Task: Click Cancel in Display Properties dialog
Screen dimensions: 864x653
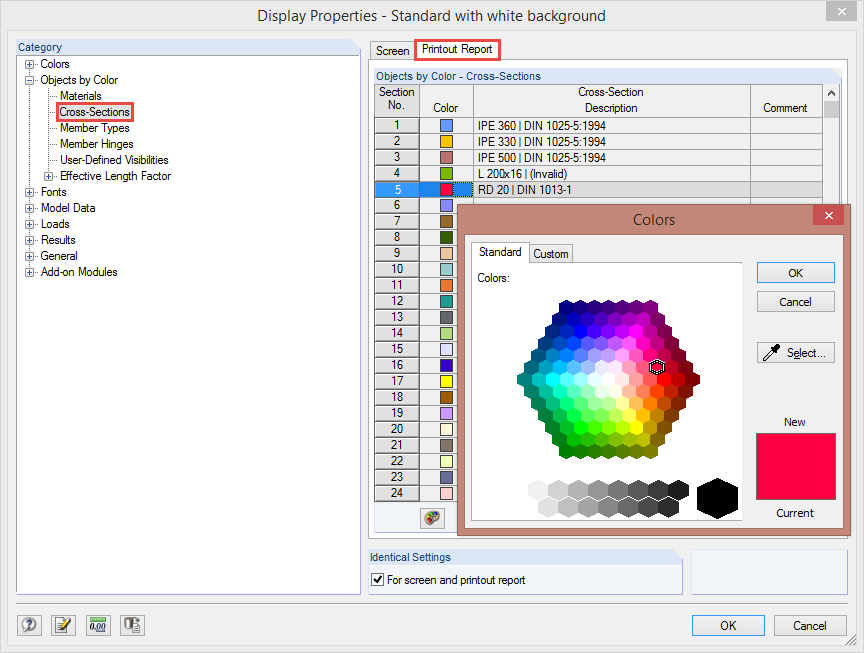Action: [x=809, y=625]
